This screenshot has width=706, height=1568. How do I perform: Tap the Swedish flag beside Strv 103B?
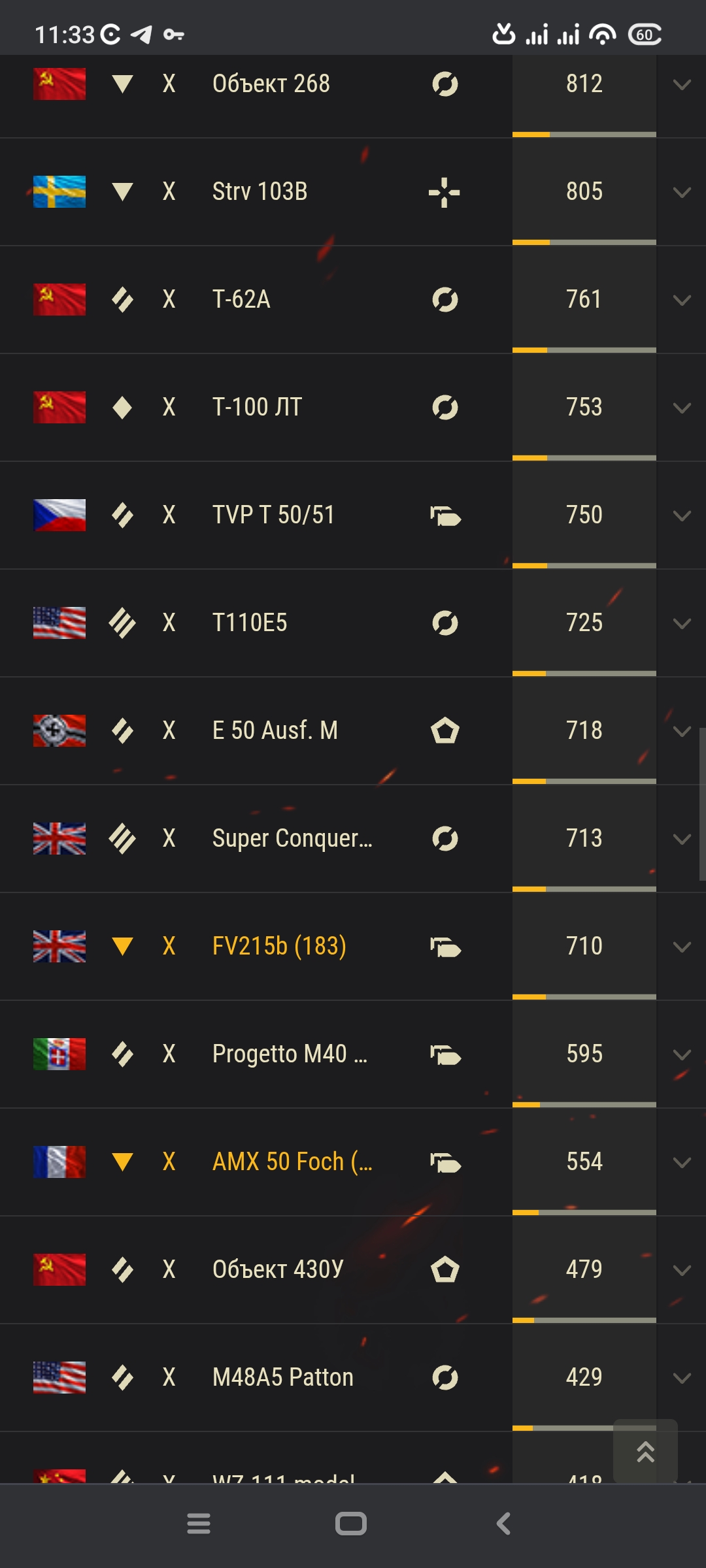[x=59, y=191]
